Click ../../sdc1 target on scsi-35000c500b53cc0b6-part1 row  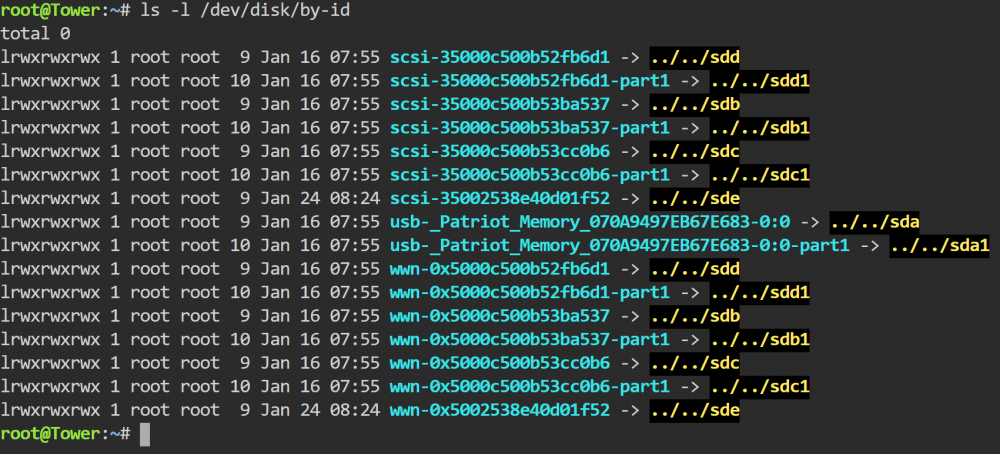pos(760,175)
